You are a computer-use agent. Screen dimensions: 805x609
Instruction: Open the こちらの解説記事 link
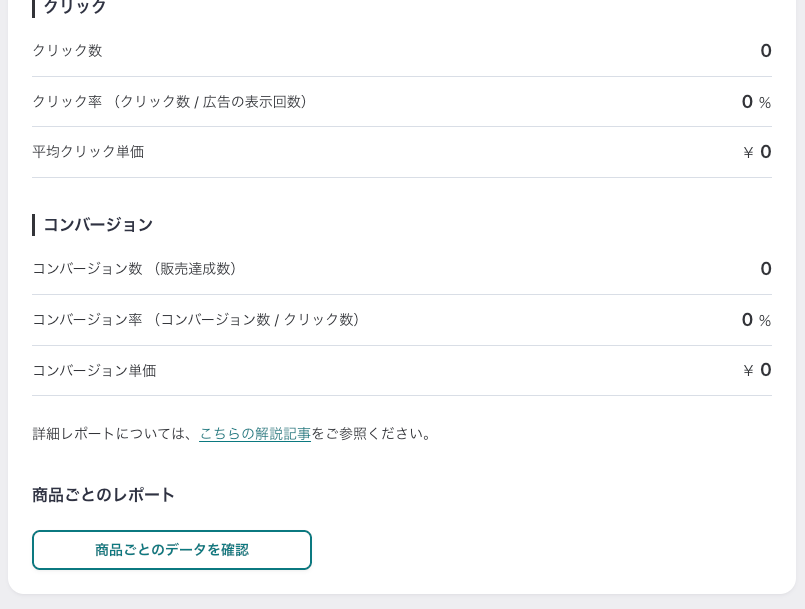(255, 434)
